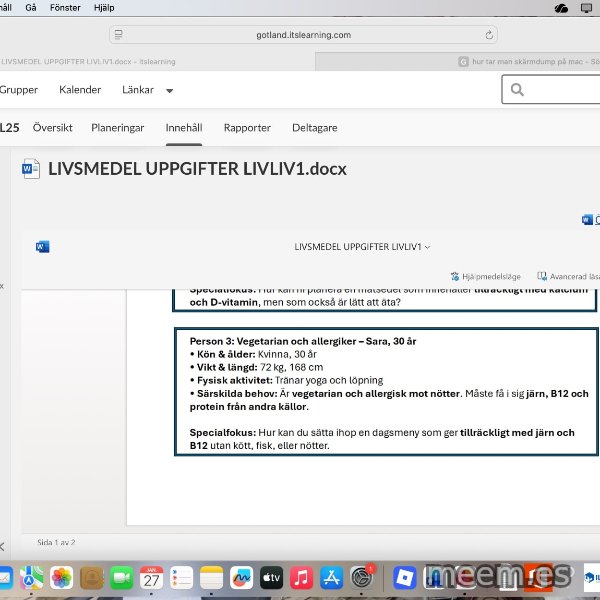The height and width of the screenshot is (600, 600).
Task: Click the display mirroring menu bar icon
Action: (586, 8)
